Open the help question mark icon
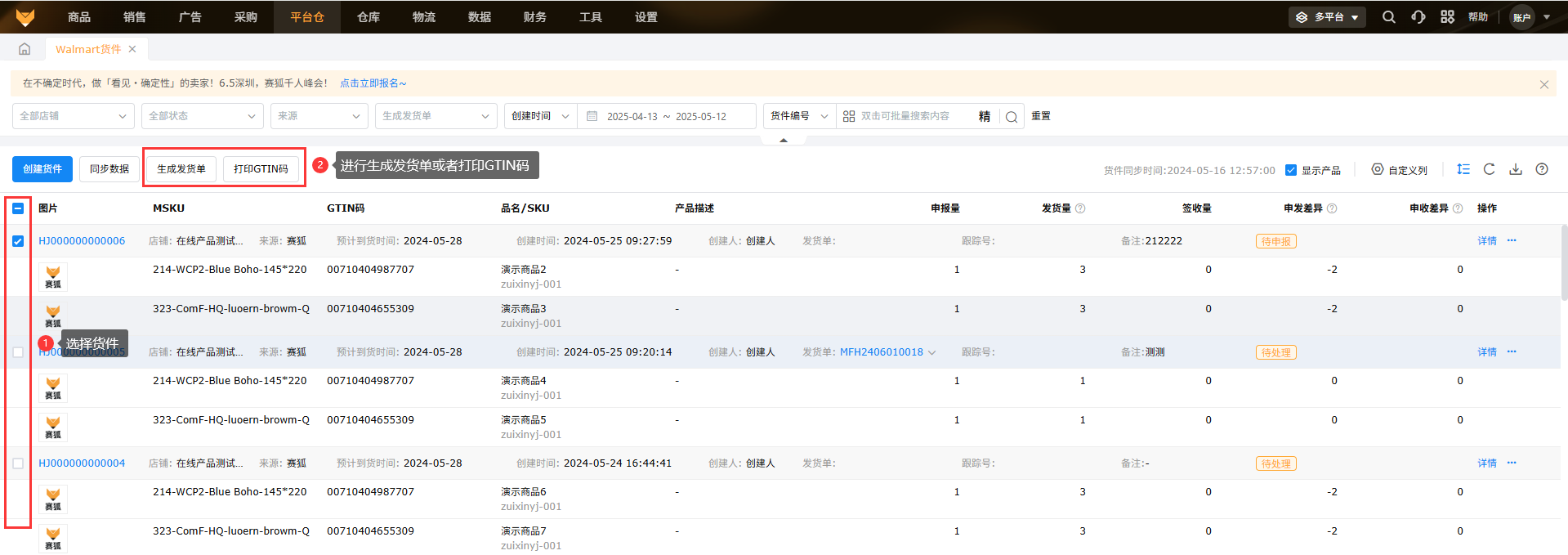 1541,169
